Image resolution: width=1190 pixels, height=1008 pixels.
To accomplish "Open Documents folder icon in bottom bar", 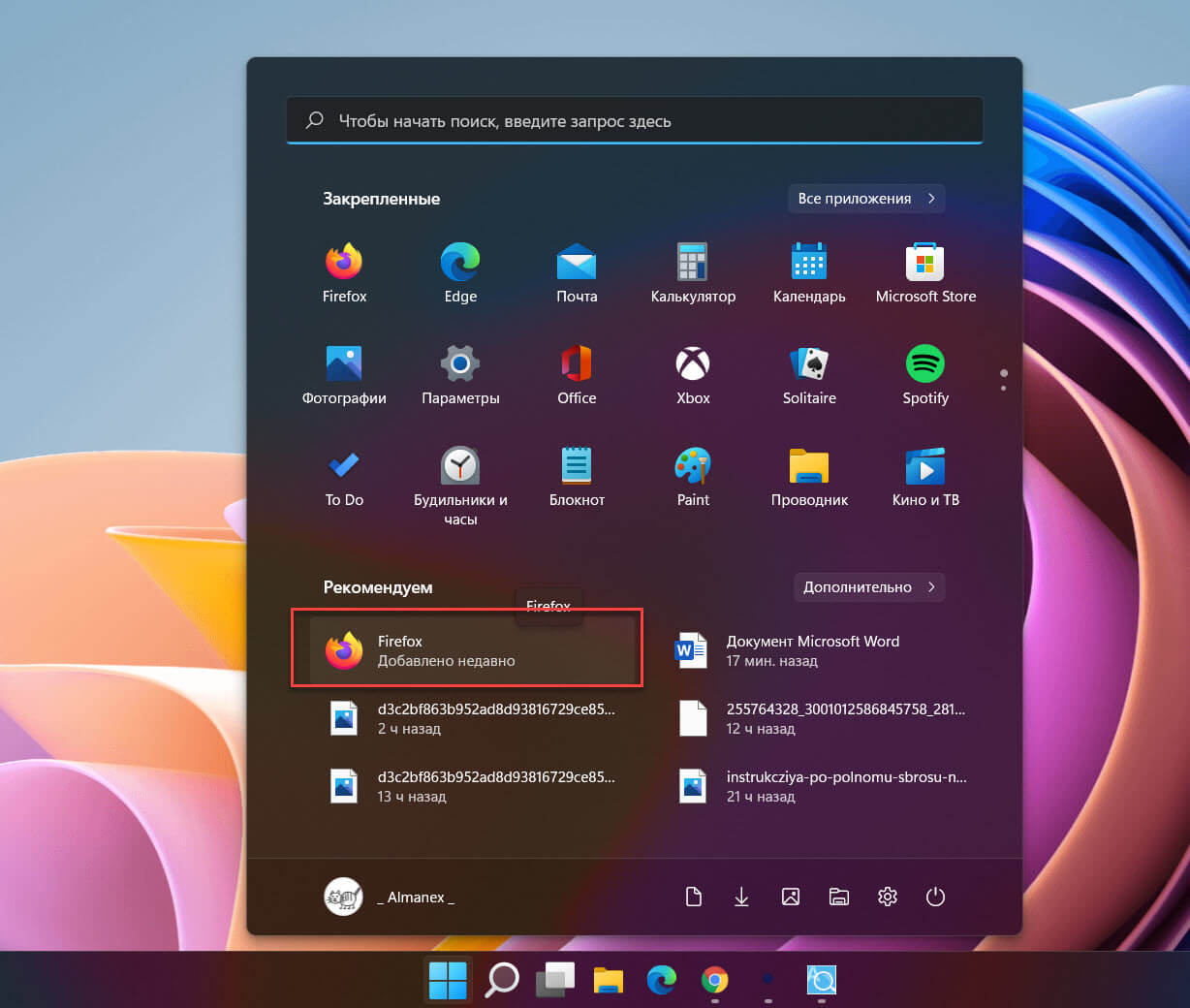I will click(693, 897).
